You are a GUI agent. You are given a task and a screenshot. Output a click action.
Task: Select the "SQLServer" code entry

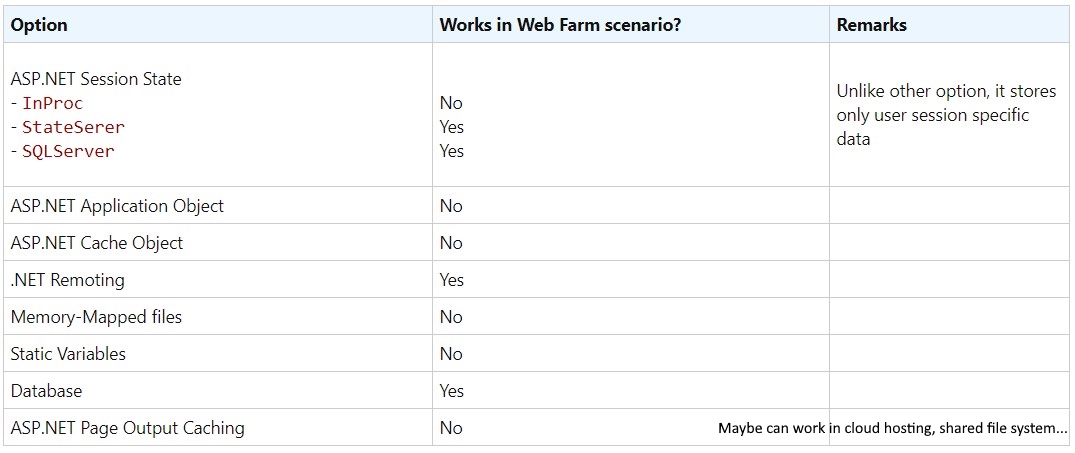(68, 151)
